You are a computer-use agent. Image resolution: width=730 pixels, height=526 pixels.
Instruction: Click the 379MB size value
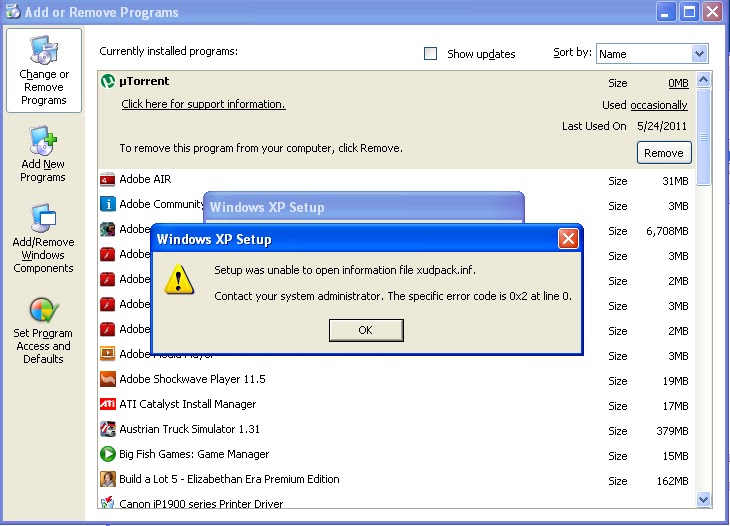point(672,431)
